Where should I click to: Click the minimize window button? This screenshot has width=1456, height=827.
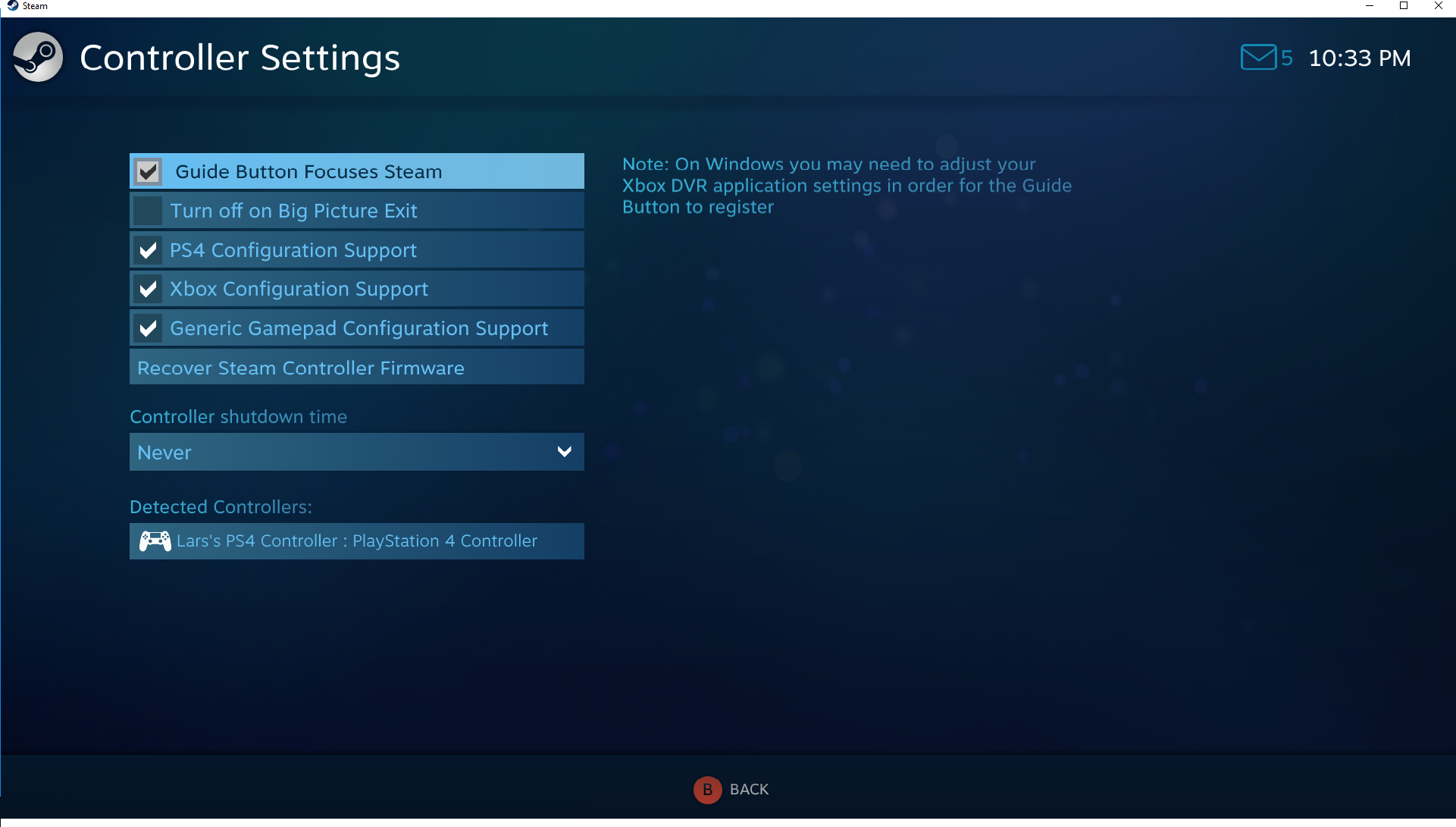point(1370,7)
